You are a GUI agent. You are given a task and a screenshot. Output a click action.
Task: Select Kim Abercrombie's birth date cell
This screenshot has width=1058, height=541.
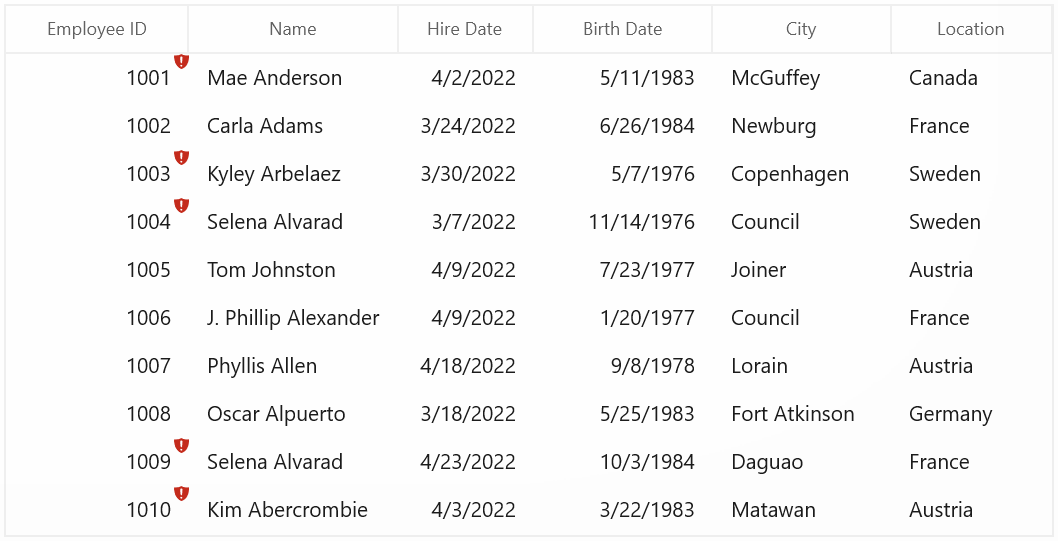[622, 509]
